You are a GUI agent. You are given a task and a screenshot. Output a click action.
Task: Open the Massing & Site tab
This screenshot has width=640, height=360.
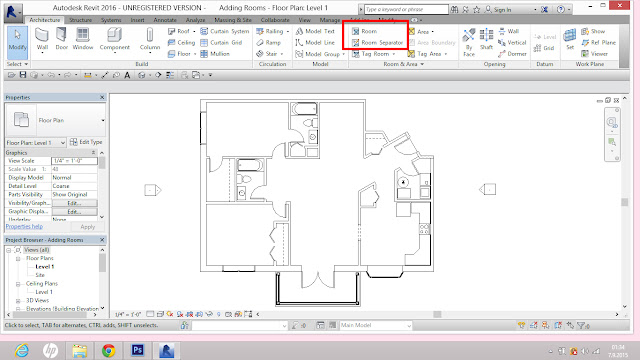[x=233, y=20]
